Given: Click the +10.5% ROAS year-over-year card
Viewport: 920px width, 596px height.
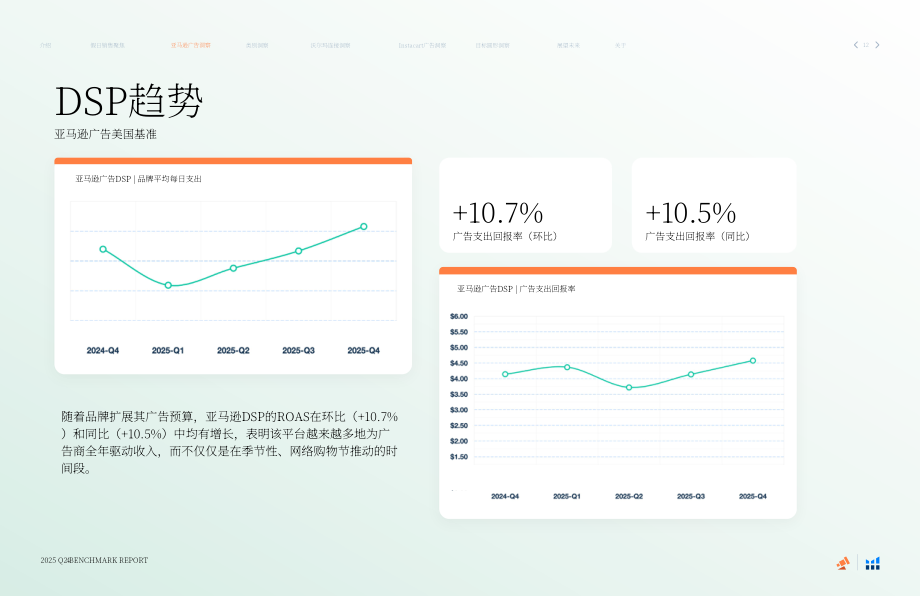Looking at the screenshot, I should 714,205.
